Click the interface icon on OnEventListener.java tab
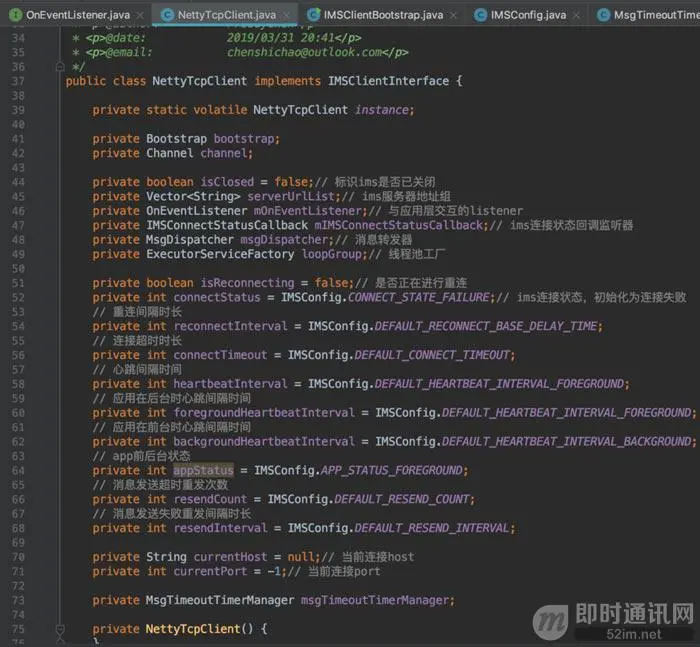 (x=15, y=15)
